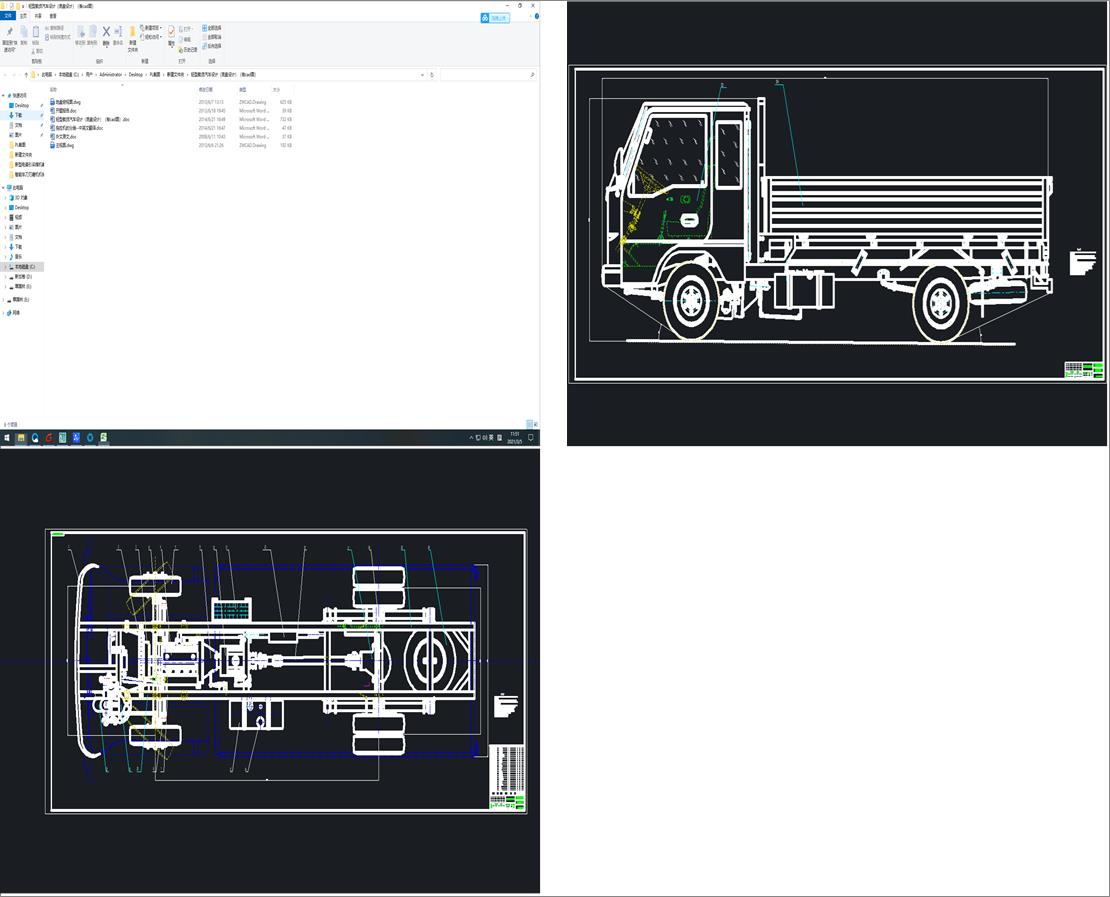This screenshot has height=897, width=1110.
Task: Click the Name column header
Action: [x=53, y=90]
